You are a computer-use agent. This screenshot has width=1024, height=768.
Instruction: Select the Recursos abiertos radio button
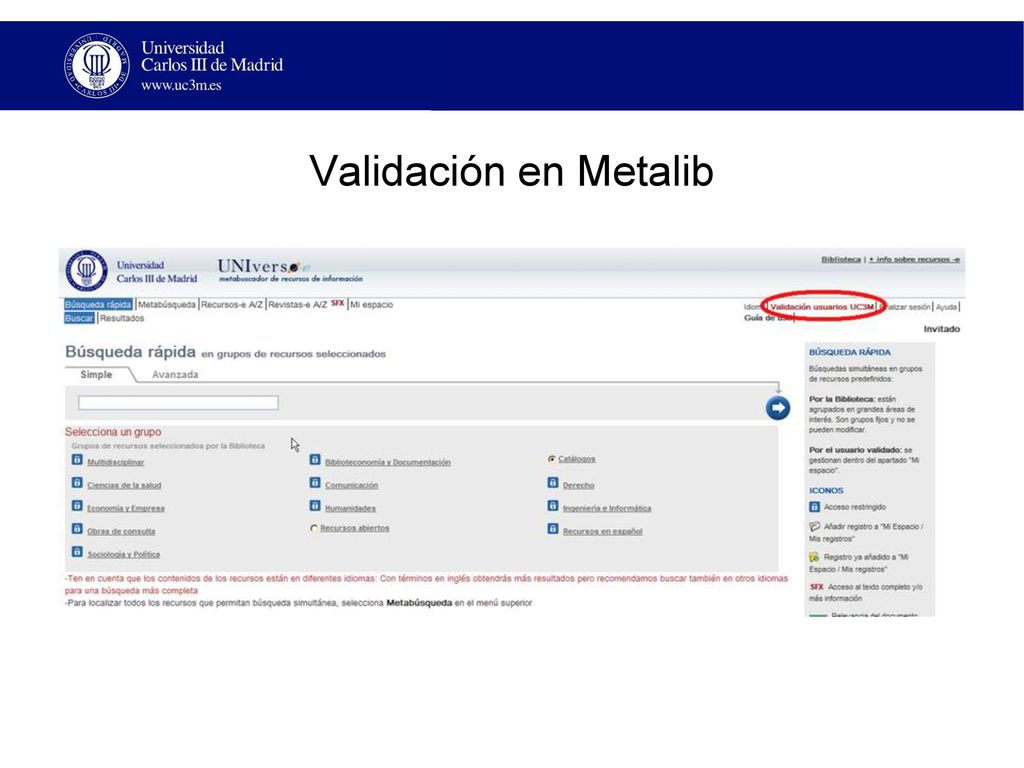click(x=314, y=528)
